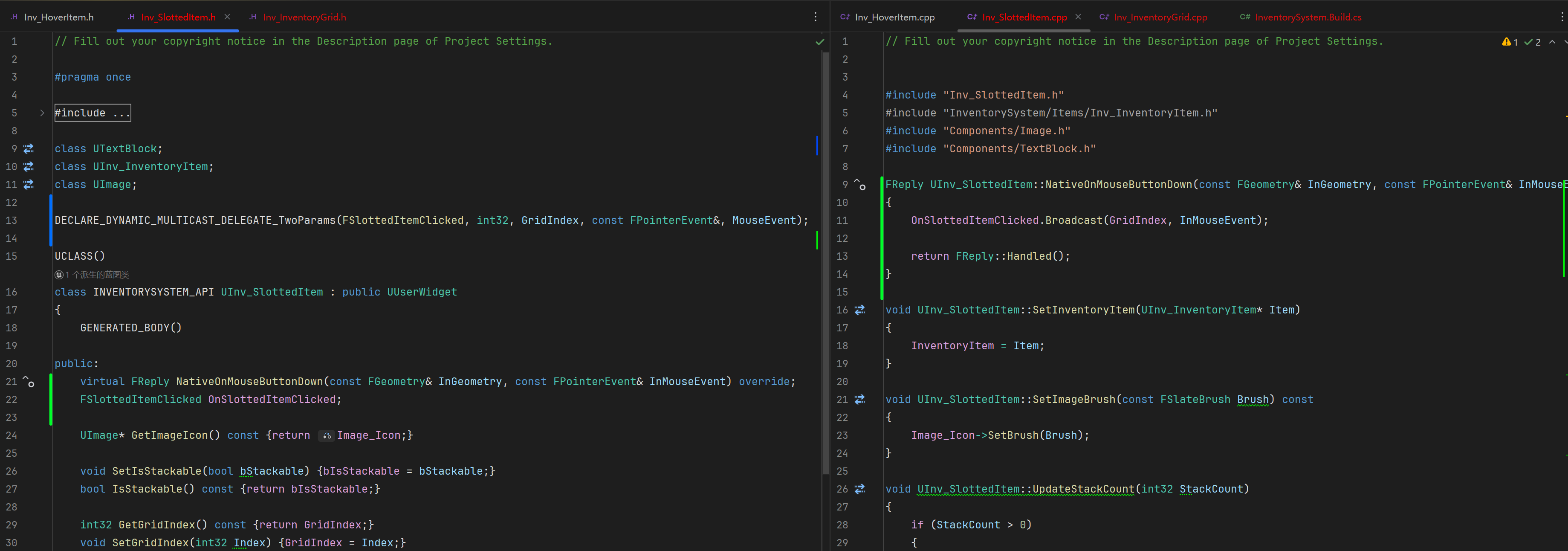Jump to previous highlighted problem arrow
Screen dimensions: 1568x551
[1551, 42]
